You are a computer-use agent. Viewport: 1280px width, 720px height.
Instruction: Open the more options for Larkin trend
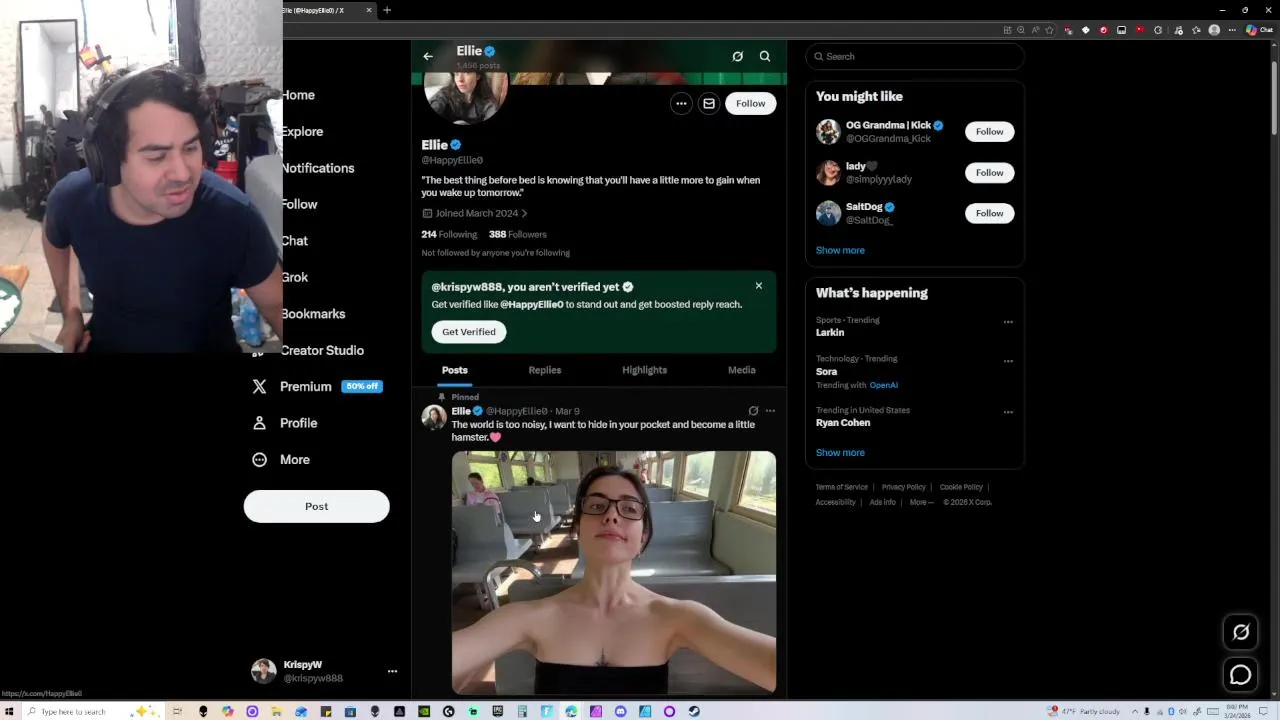pyautogui.click(x=1008, y=322)
